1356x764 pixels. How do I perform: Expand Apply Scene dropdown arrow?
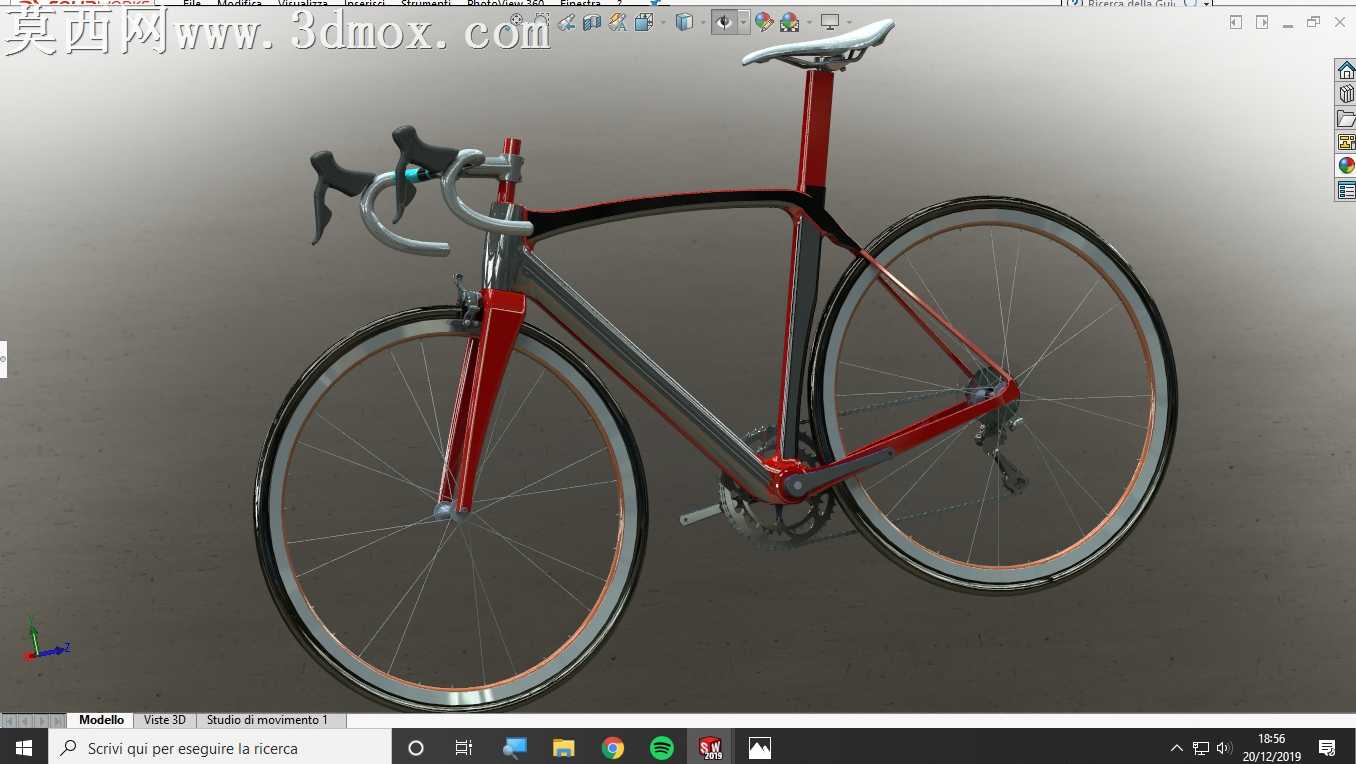coord(809,22)
